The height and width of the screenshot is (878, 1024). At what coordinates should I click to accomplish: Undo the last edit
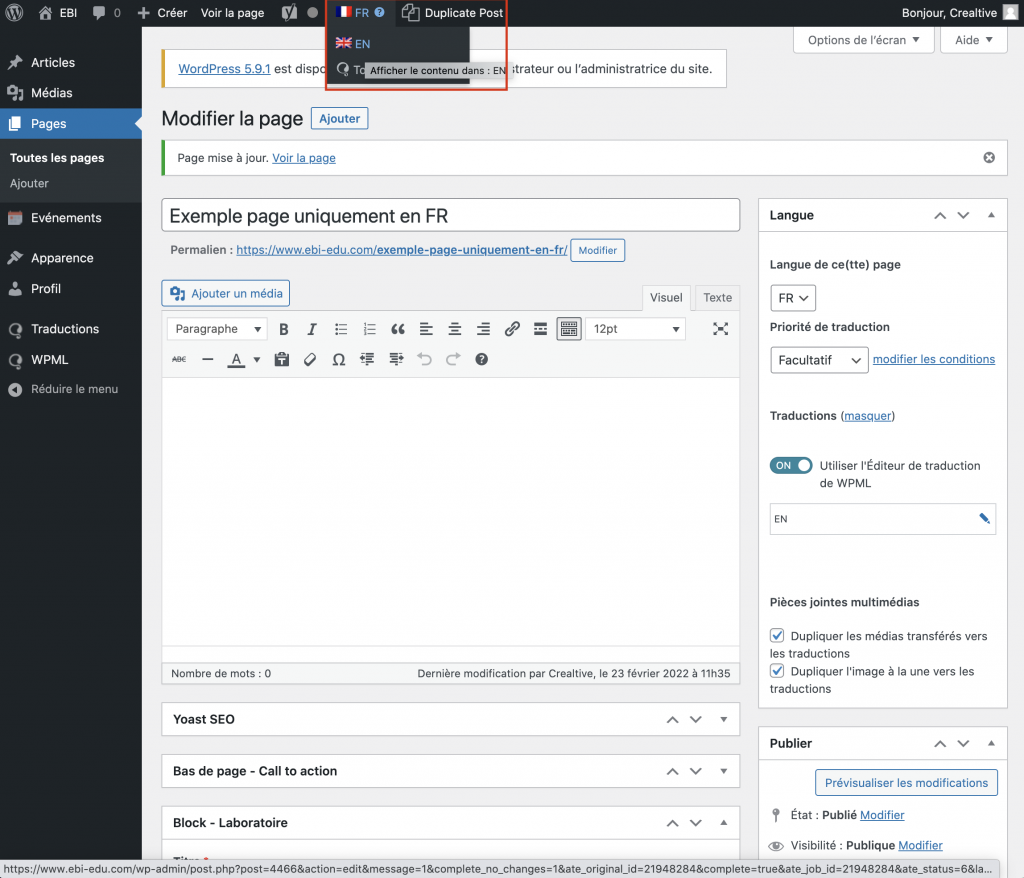pos(424,359)
